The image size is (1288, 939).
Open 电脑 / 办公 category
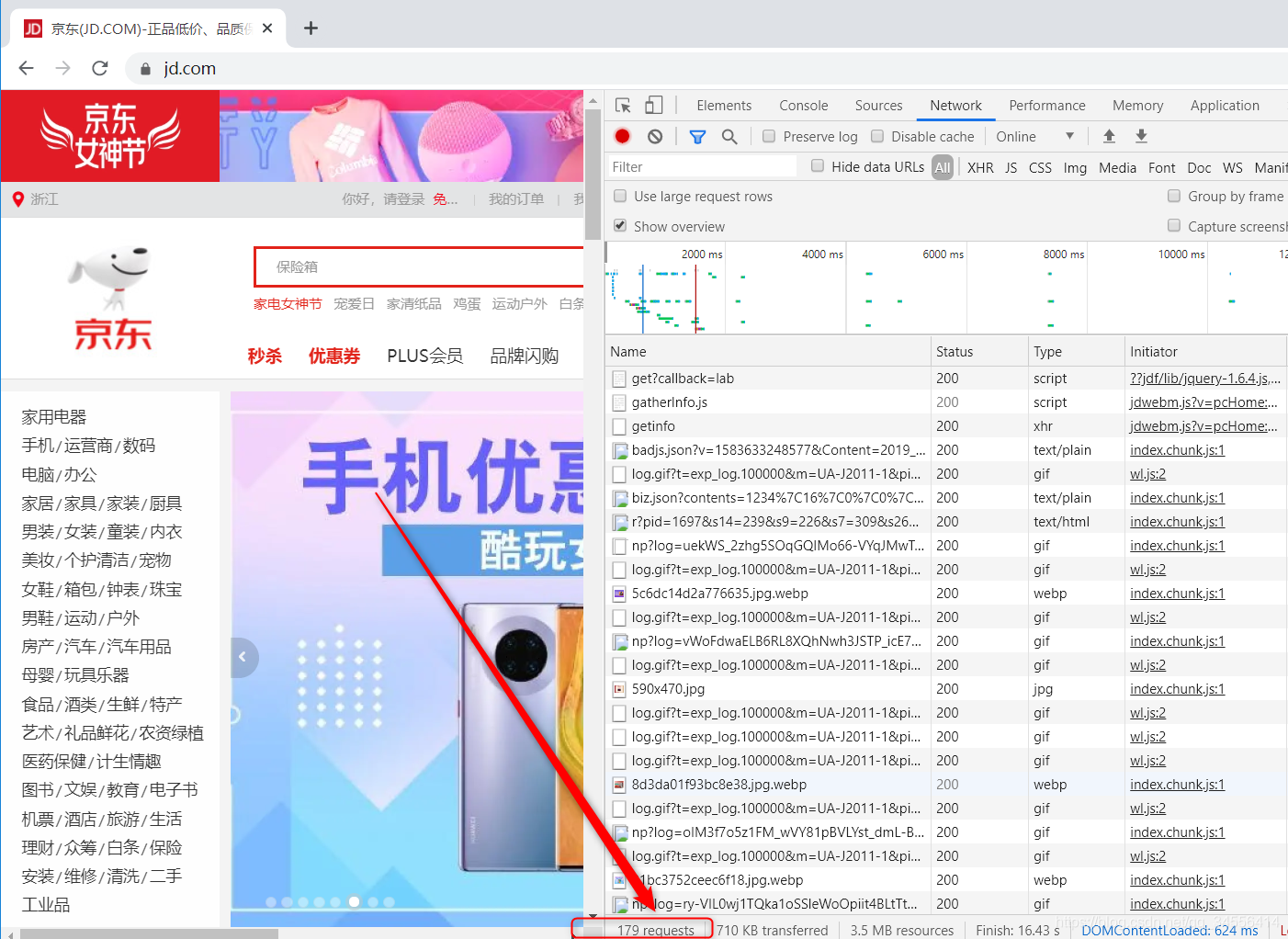[59, 474]
